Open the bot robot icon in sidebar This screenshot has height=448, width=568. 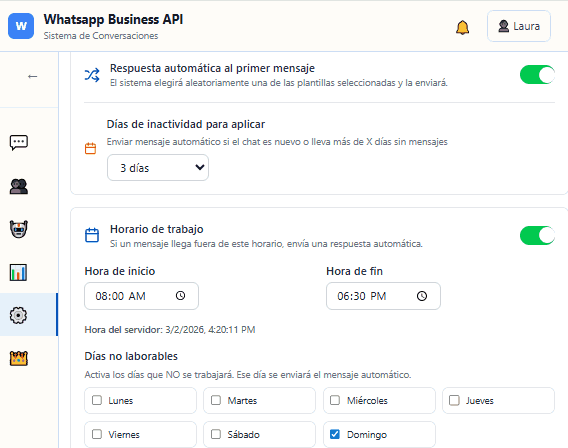[18, 229]
